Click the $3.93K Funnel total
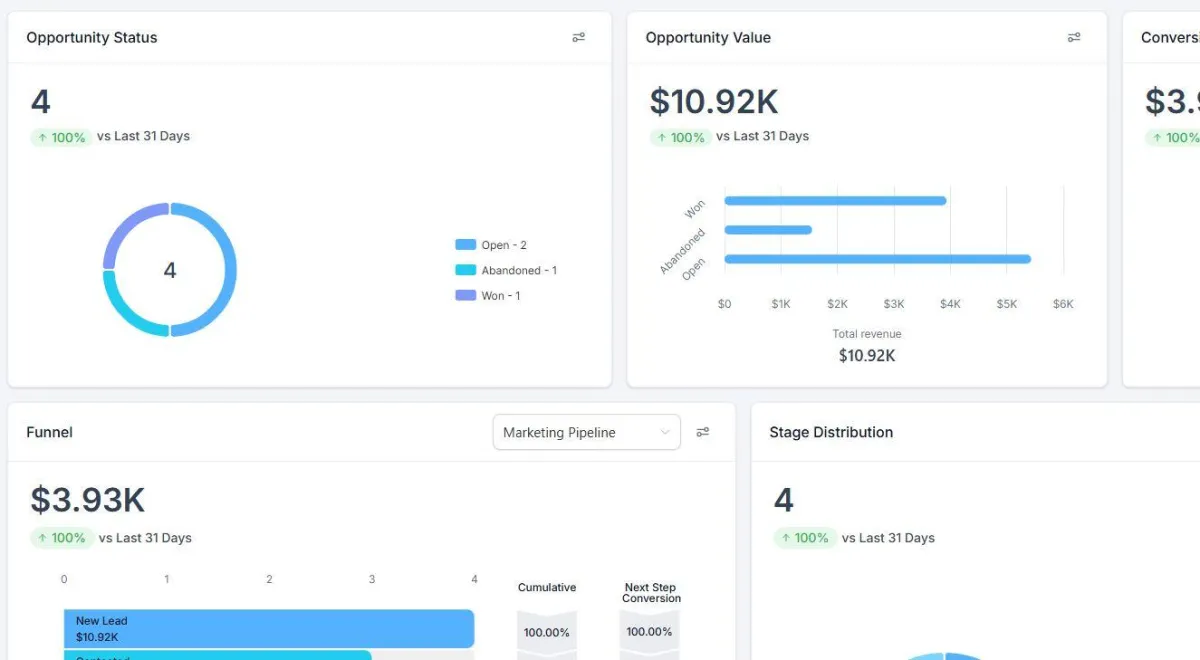The image size is (1200, 660). [x=88, y=499]
